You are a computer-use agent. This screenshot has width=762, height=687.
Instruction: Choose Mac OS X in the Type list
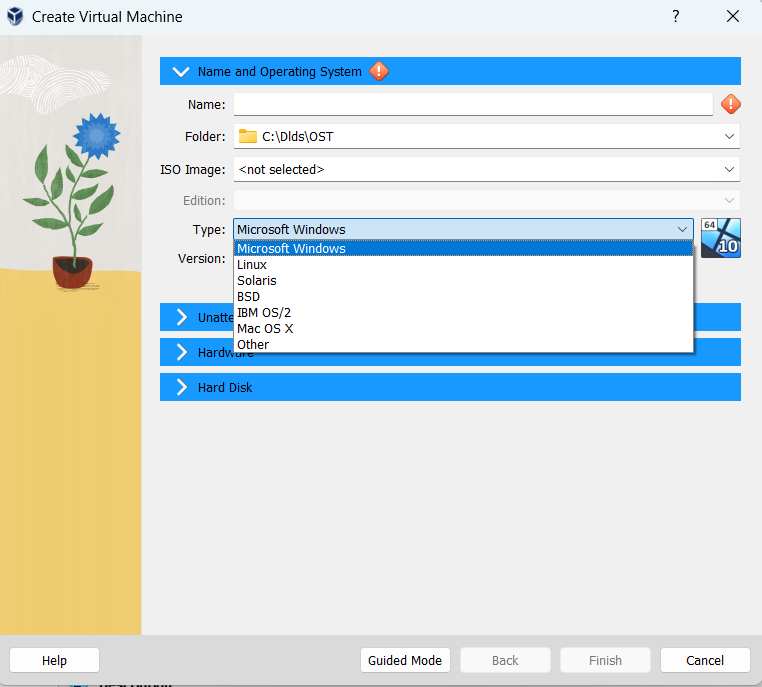(x=464, y=329)
